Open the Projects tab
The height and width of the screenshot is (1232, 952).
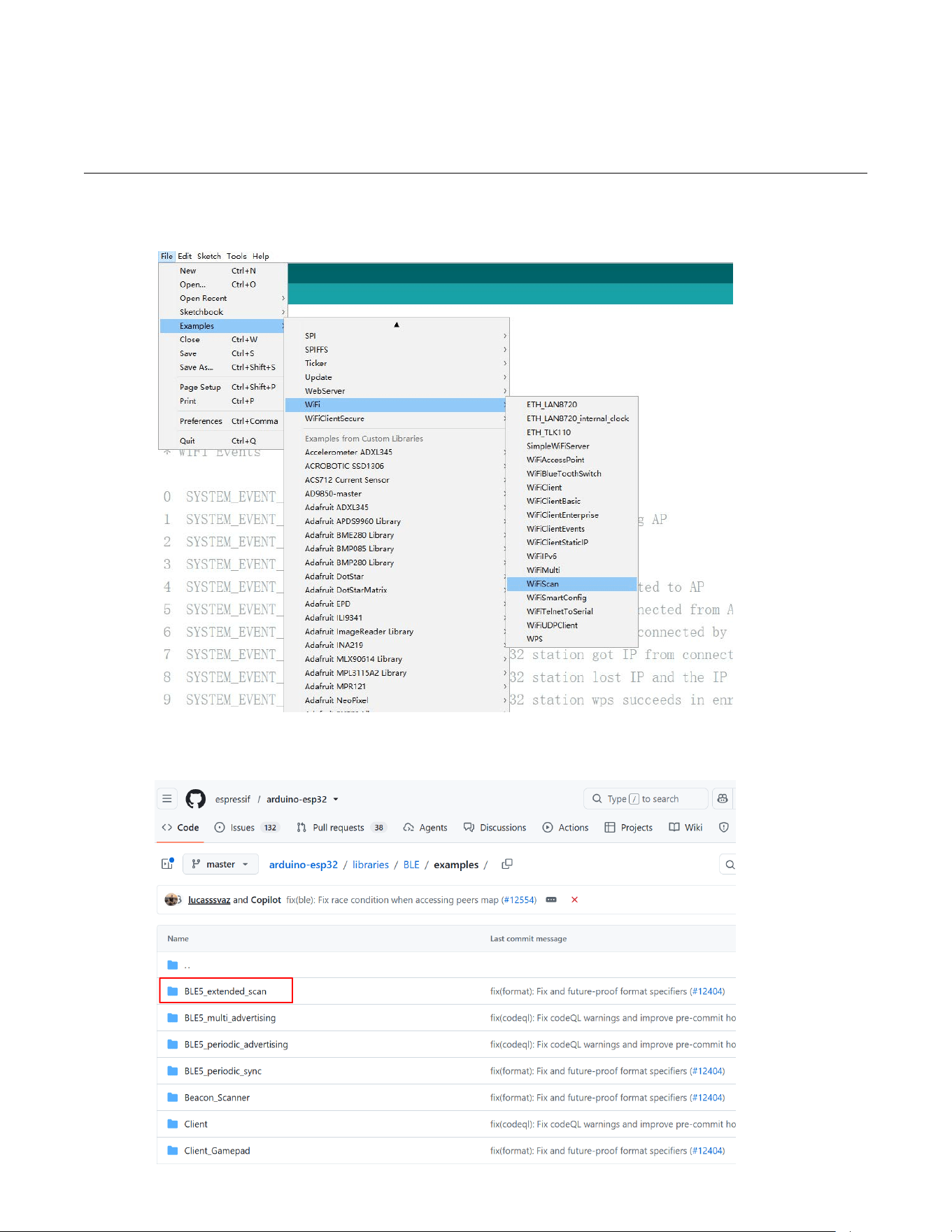(x=628, y=827)
